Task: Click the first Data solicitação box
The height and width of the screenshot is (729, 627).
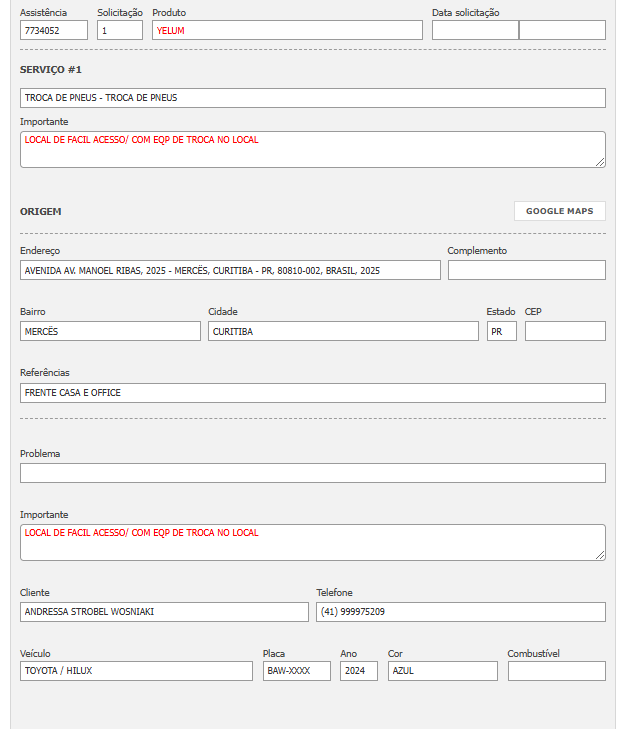Action: click(475, 30)
